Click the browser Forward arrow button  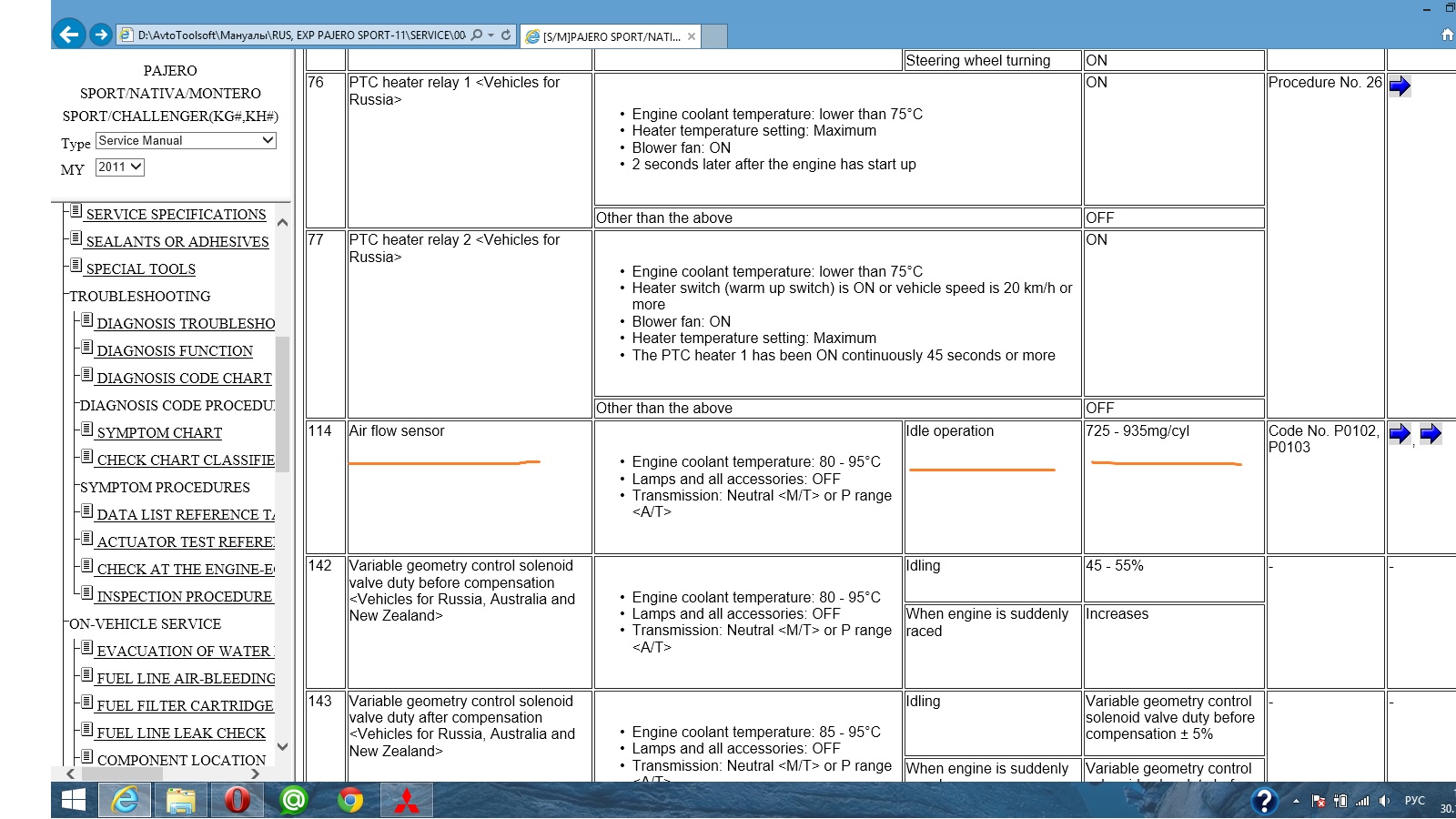point(101,35)
